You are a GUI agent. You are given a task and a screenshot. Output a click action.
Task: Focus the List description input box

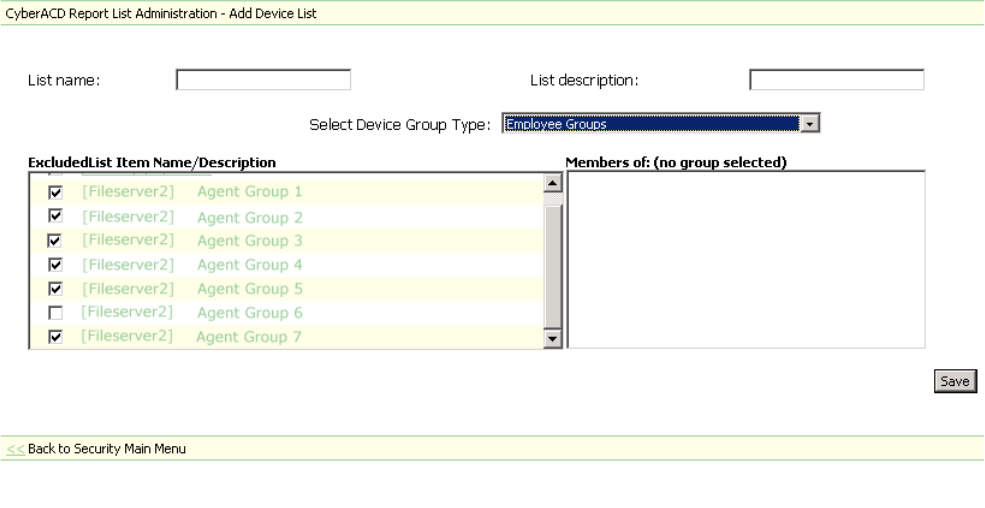[x=836, y=80]
